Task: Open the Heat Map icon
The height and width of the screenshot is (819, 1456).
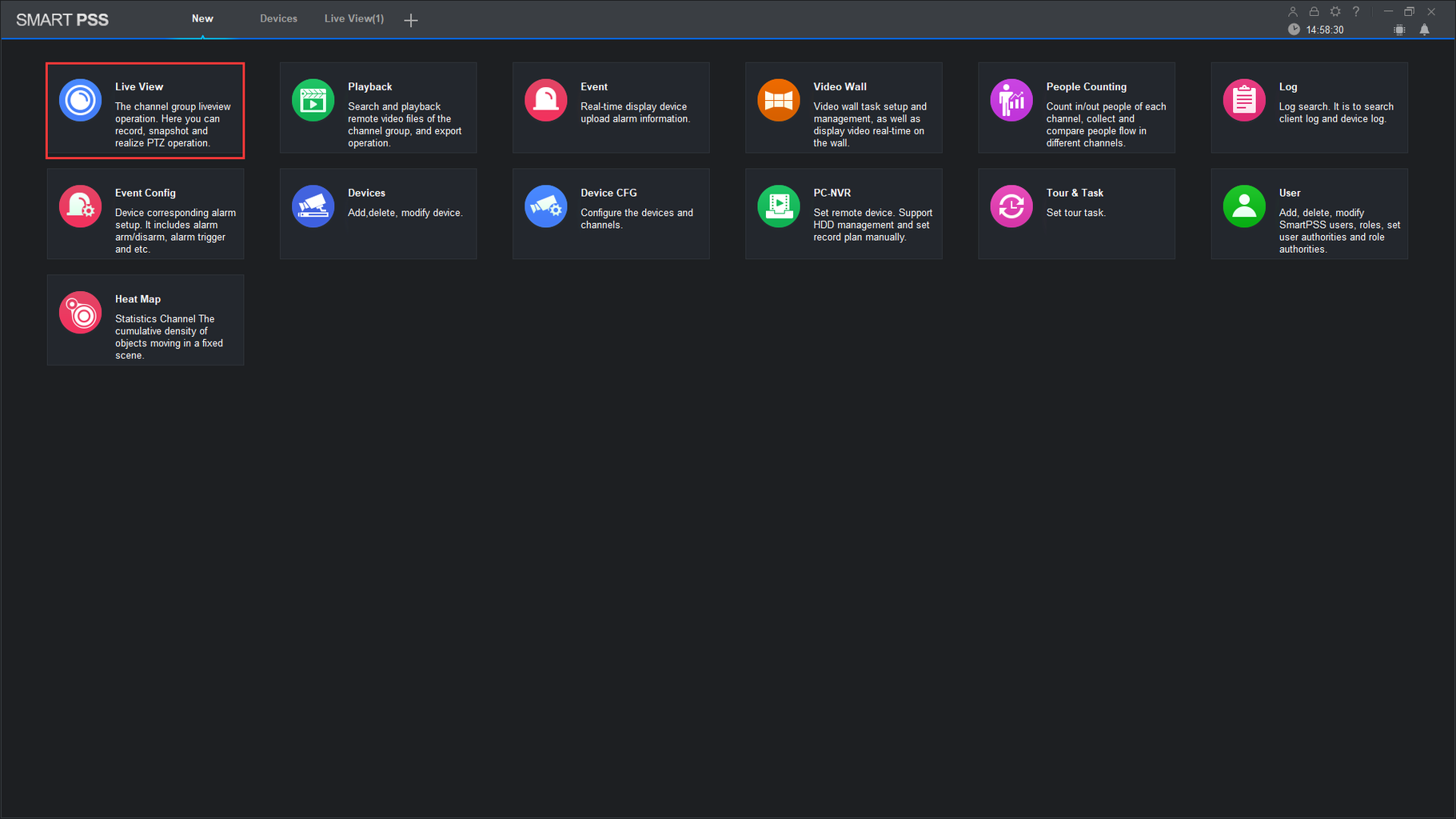Action: coord(80,313)
